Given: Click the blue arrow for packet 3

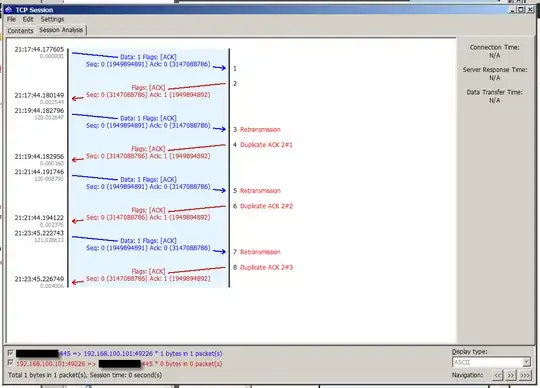Looking at the screenshot, I should point(219,129).
